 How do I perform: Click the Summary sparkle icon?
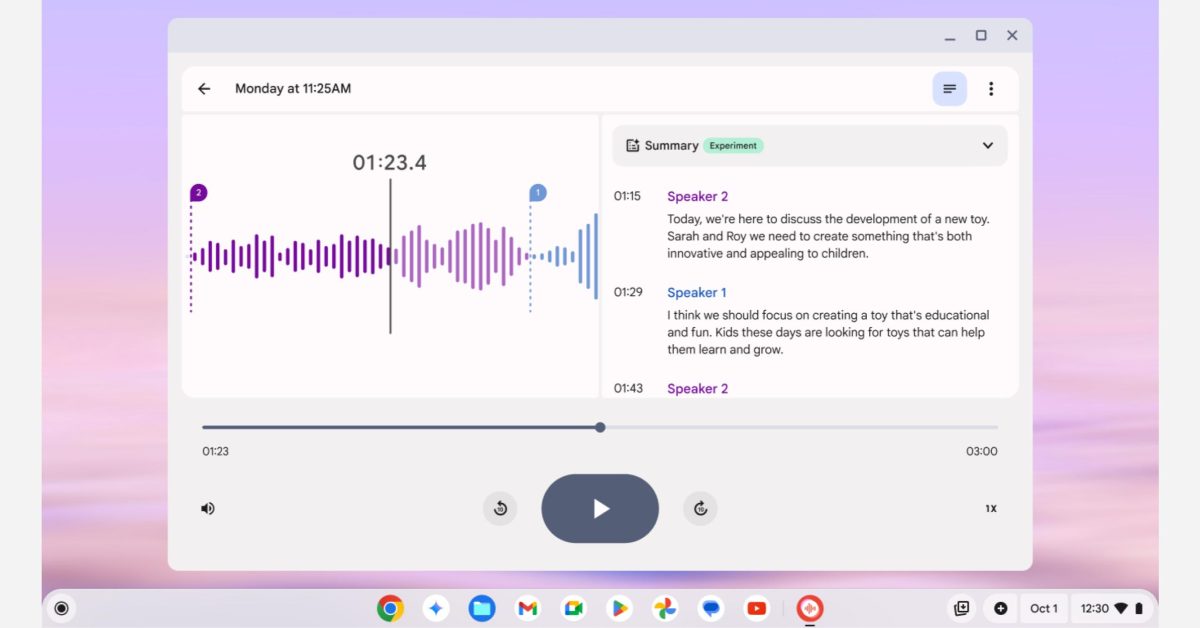632,145
